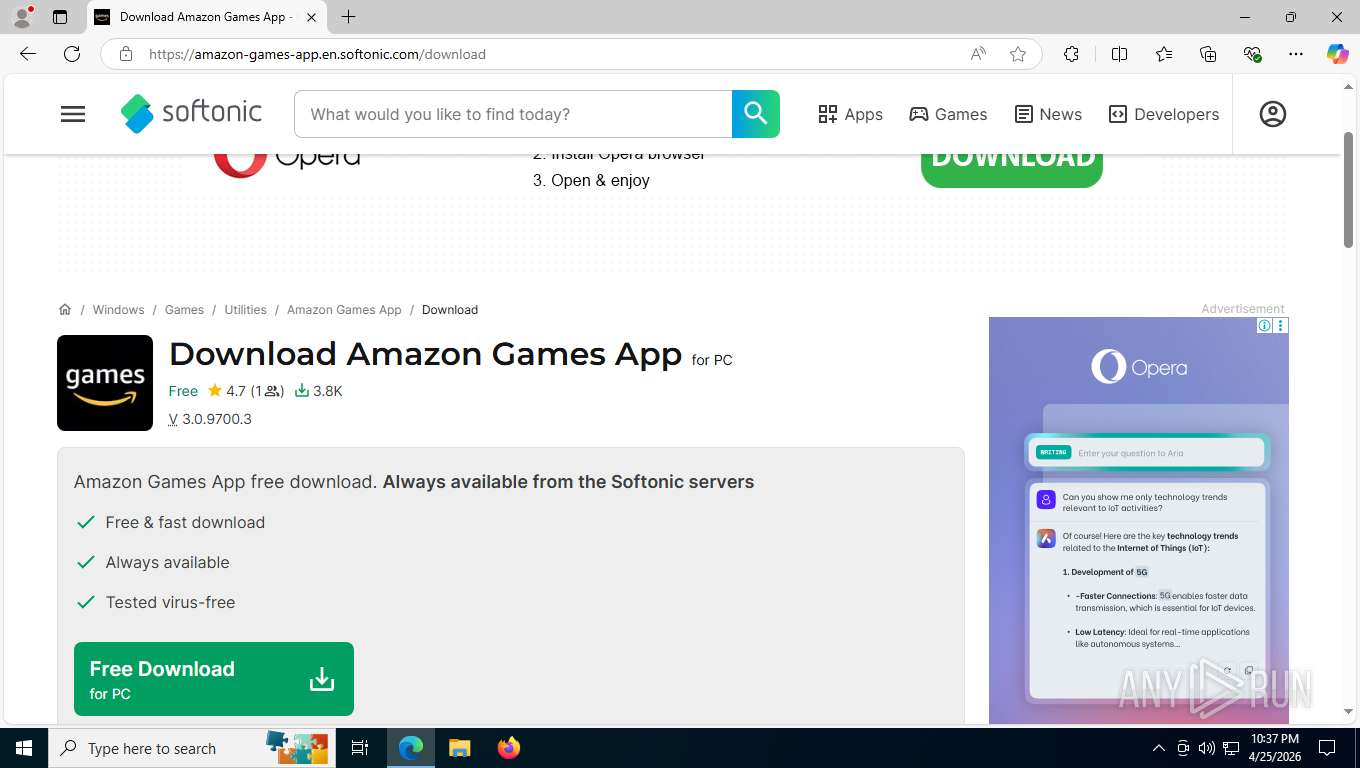This screenshot has height=768, width=1360.
Task: Launch Firefox from taskbar
Action: (x=509, y=748)
